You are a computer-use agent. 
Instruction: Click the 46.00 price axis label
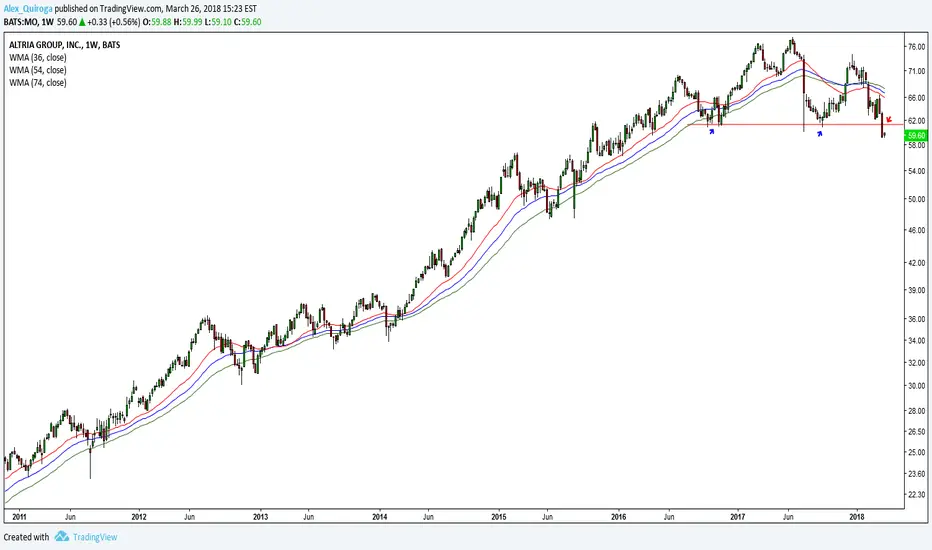click(917, 230)
